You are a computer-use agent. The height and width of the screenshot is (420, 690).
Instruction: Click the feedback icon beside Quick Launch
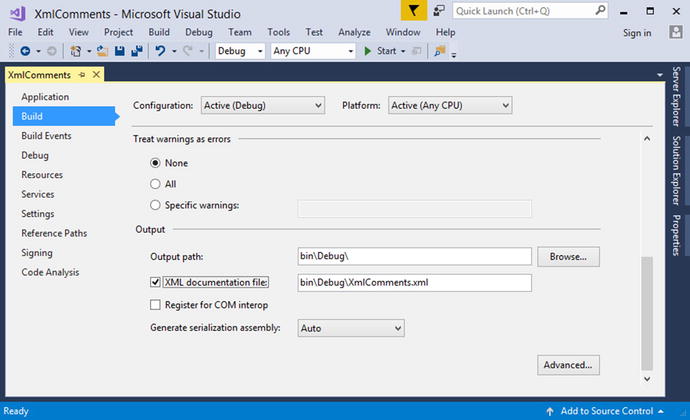pyautogui.click(x=439, y=11)
